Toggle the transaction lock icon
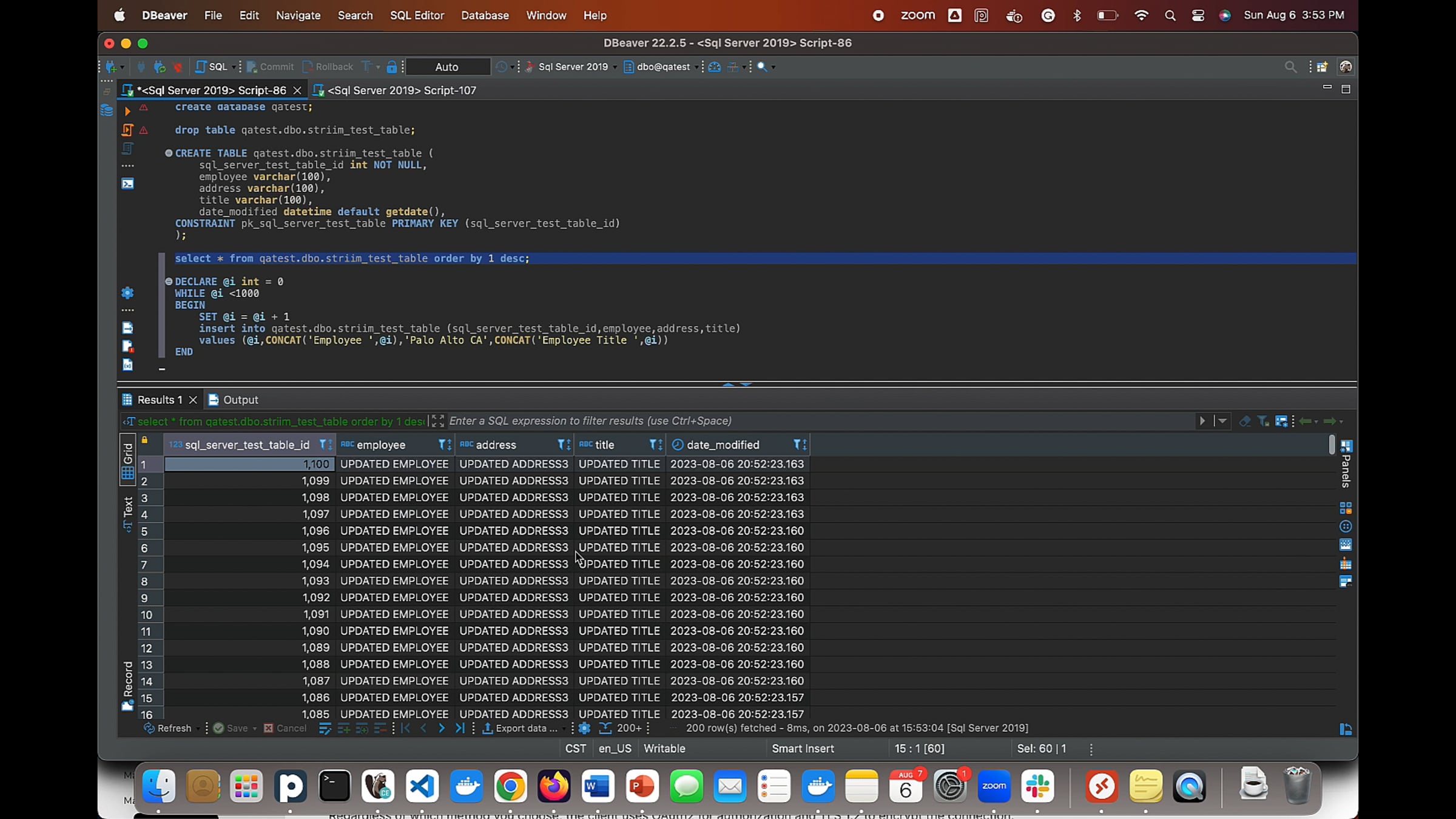Image resolution: width=1456 pixels, height=819 pixels. coord(392,67)
